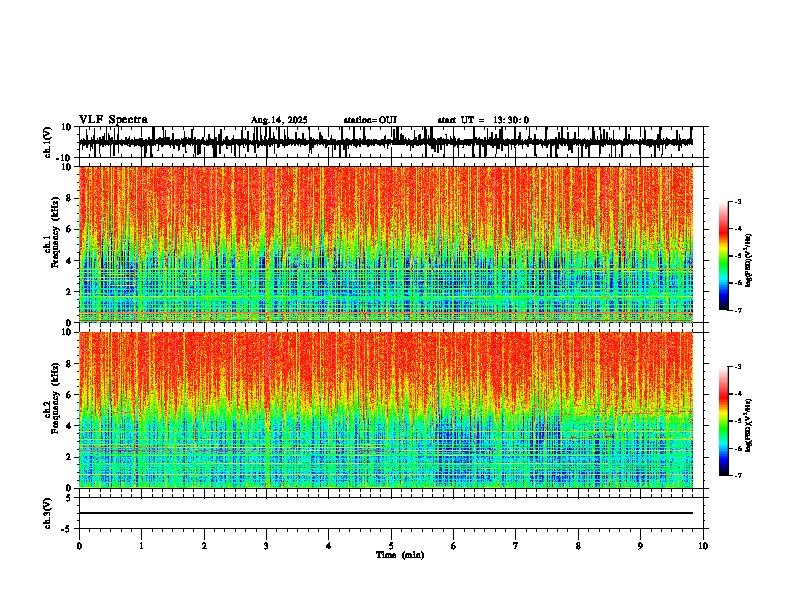The height and width of the screenshot is (612, 792).
Task: Click the "station=OUI" header label
Action: 370,120
